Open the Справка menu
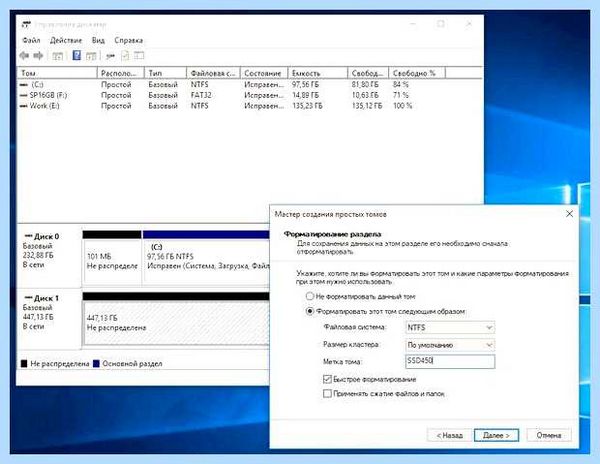 [129, 40]
